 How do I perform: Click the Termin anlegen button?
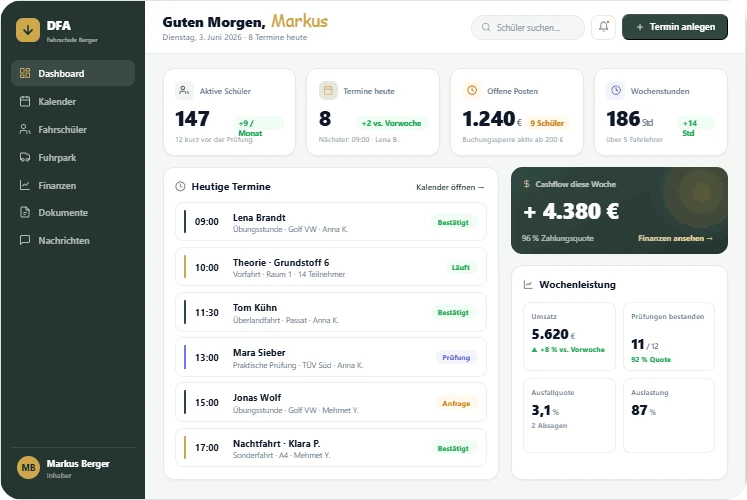point(675,27)
